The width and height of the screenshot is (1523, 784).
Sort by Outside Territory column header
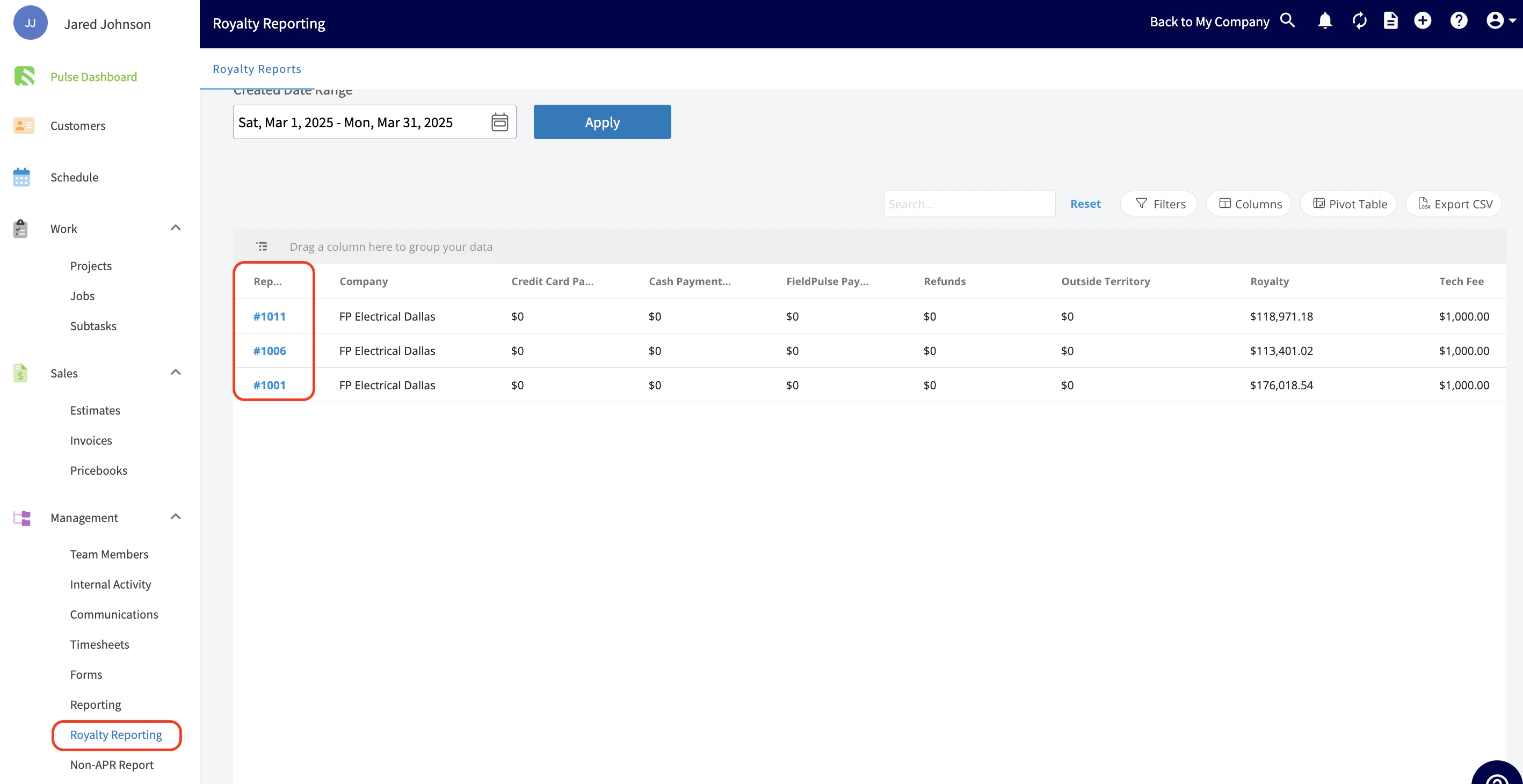1105,281
